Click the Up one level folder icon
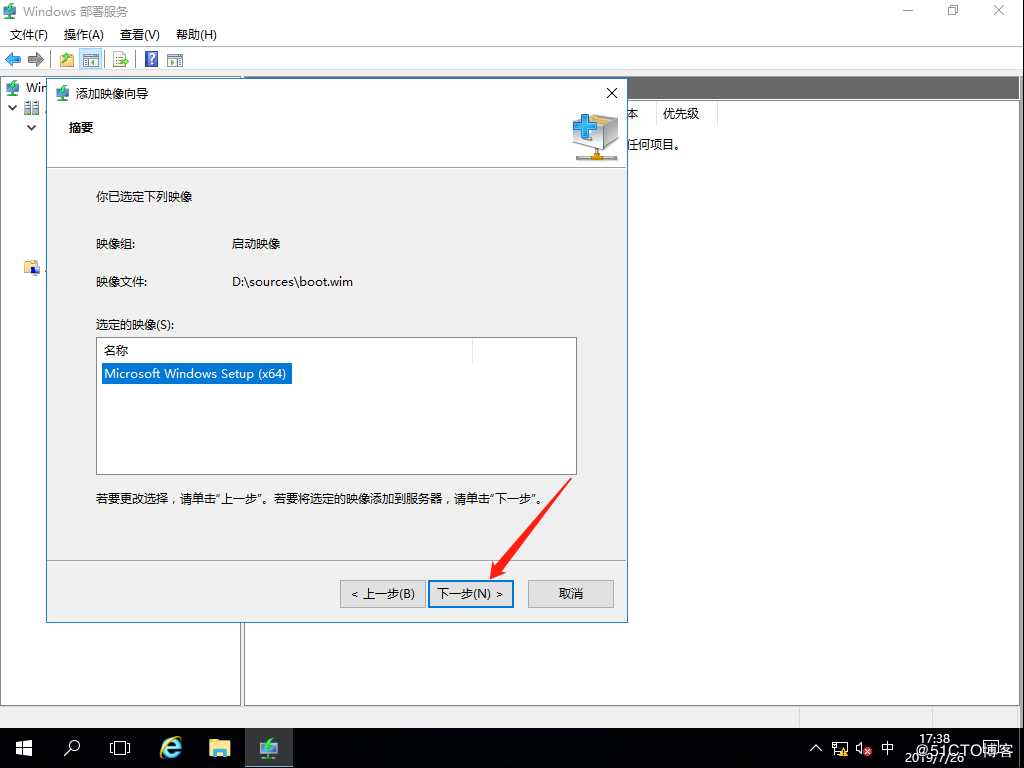This screenshot has height=768, width=1024. (x=67, y=59)
